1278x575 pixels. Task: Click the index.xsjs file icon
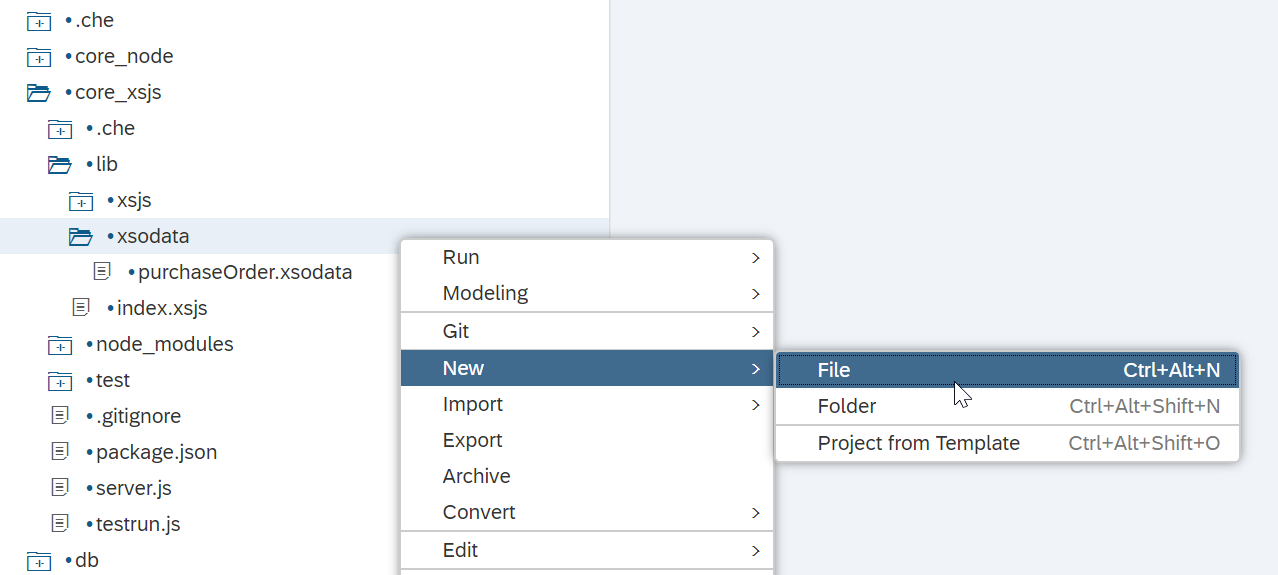81,308
